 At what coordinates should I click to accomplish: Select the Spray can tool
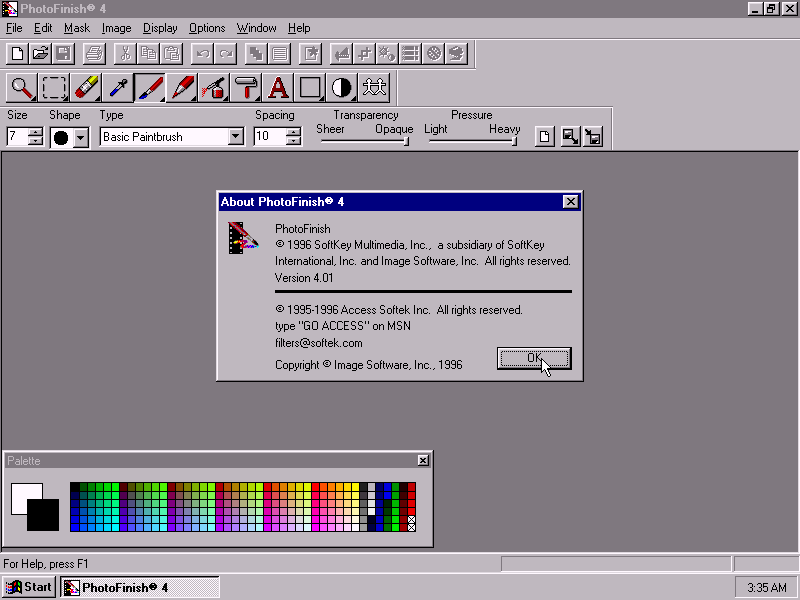[214, 87]
